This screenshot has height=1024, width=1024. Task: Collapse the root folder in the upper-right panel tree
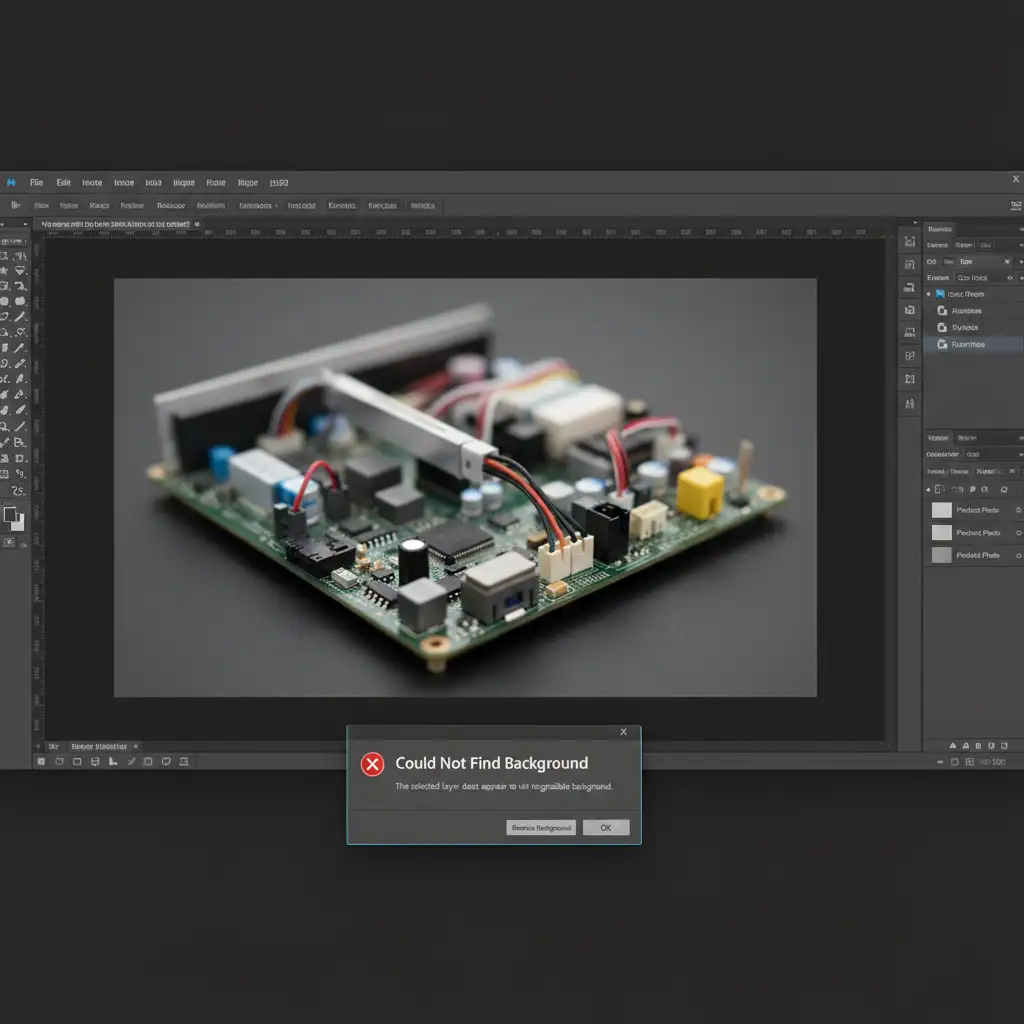point(929,294)
